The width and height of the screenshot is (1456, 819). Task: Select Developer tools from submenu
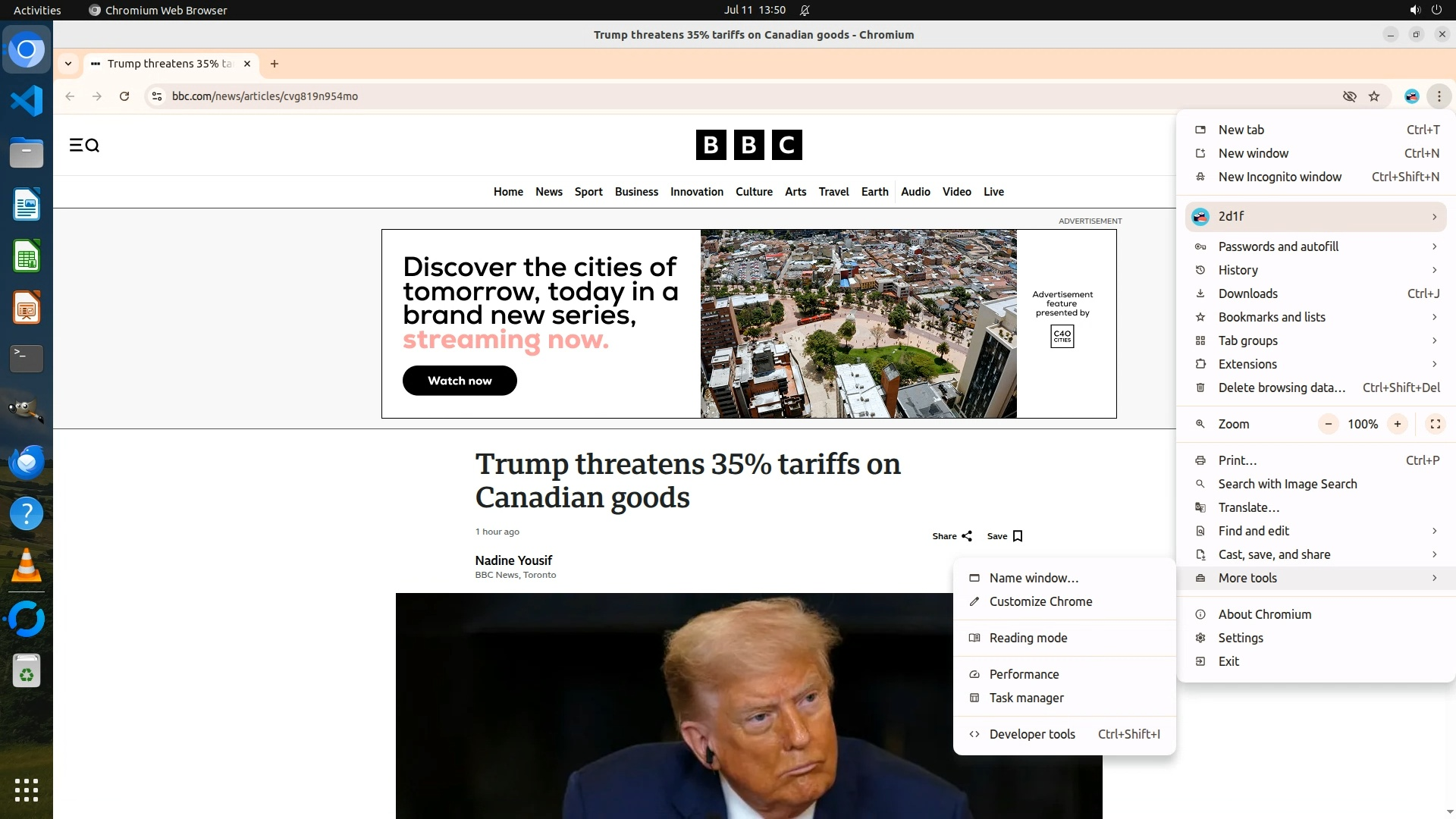click(1032, 734)
